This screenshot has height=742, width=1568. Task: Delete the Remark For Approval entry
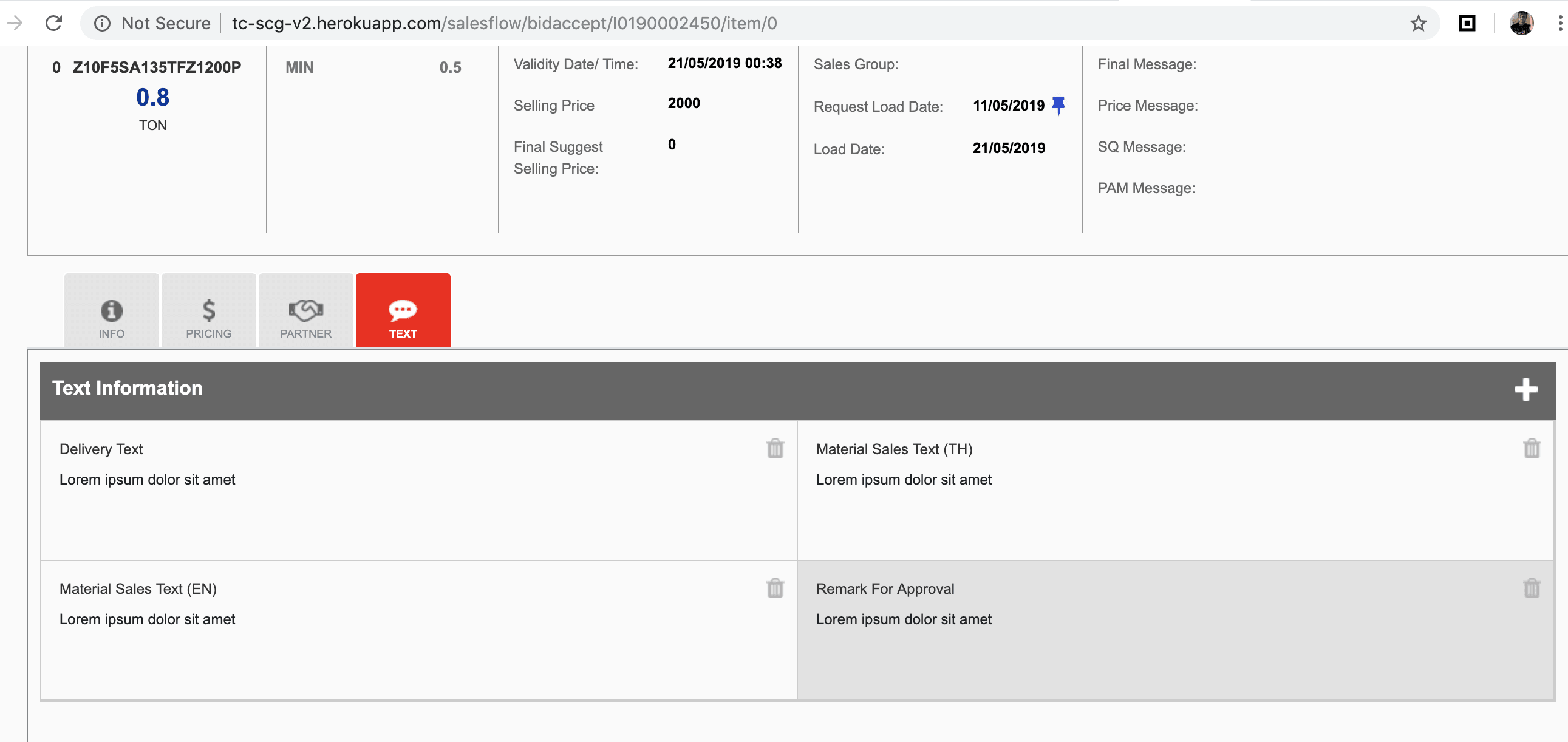tap(1531, 588)
